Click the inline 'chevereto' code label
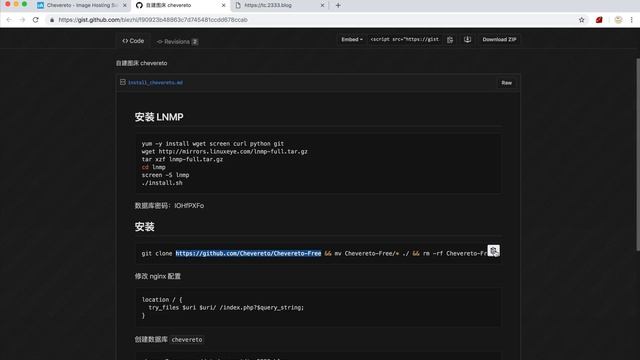 pos(187,340)
